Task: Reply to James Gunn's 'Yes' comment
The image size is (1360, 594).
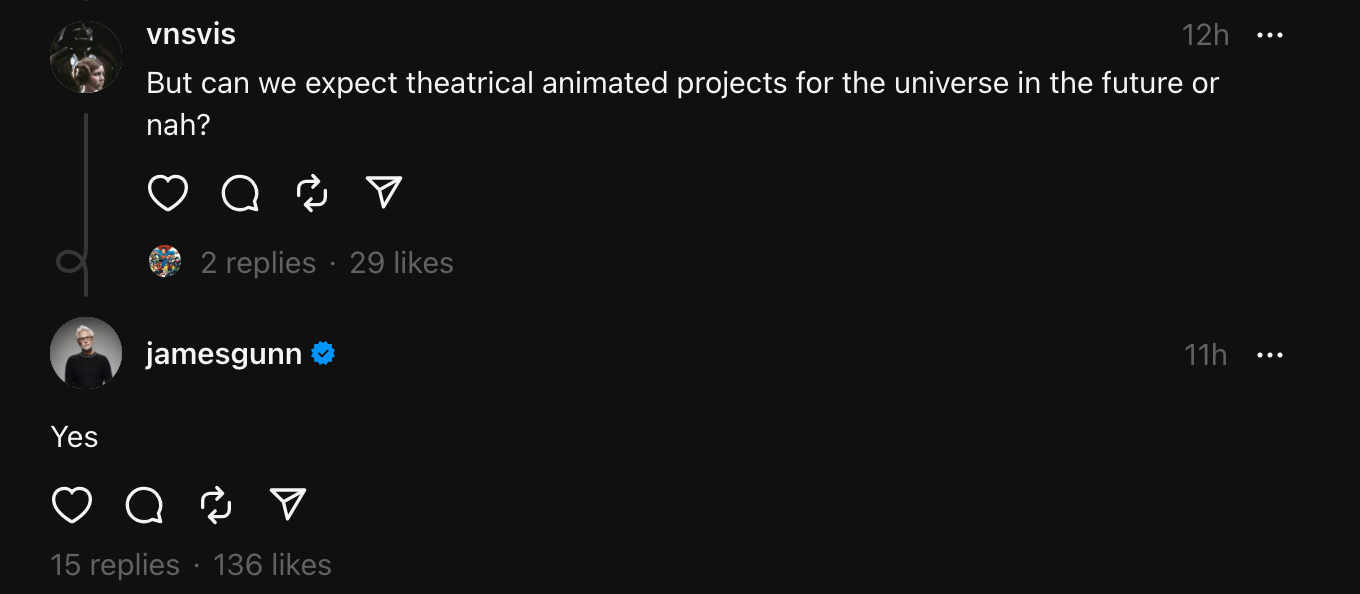Action: click(x=142, y=506)
